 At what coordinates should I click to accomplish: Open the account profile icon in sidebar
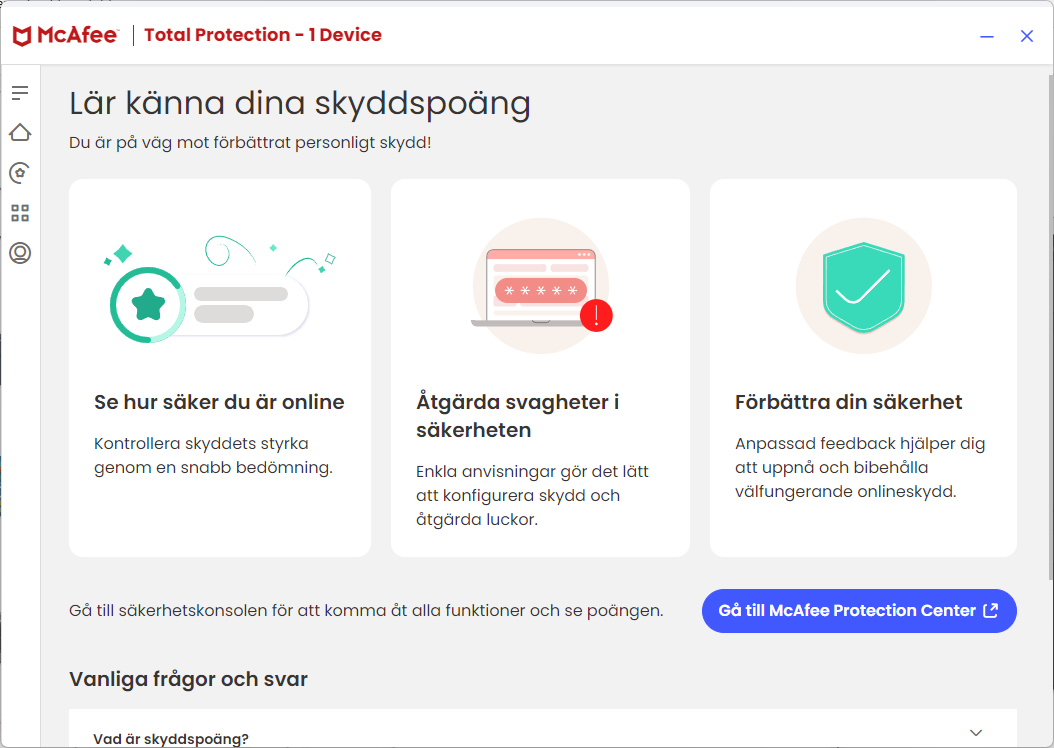(20, 252)
